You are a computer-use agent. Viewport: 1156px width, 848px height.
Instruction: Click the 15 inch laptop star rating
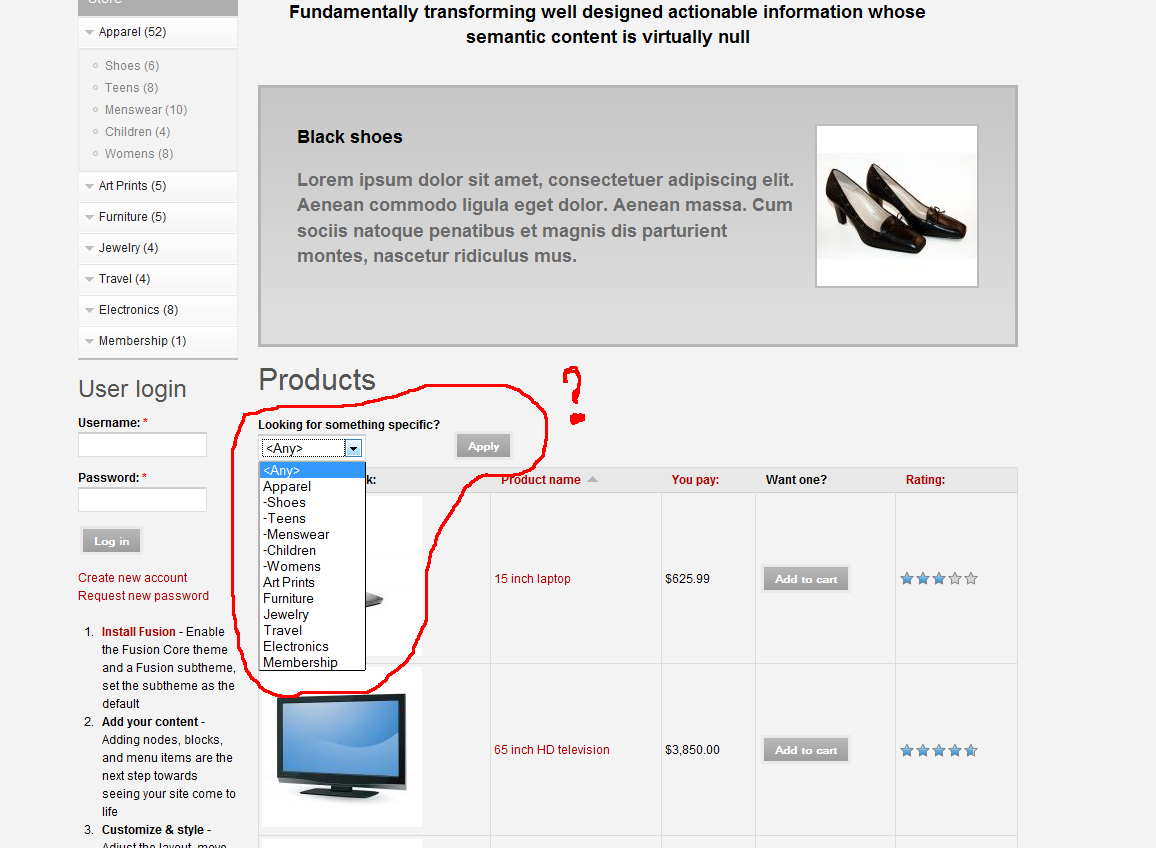point(938,579)
